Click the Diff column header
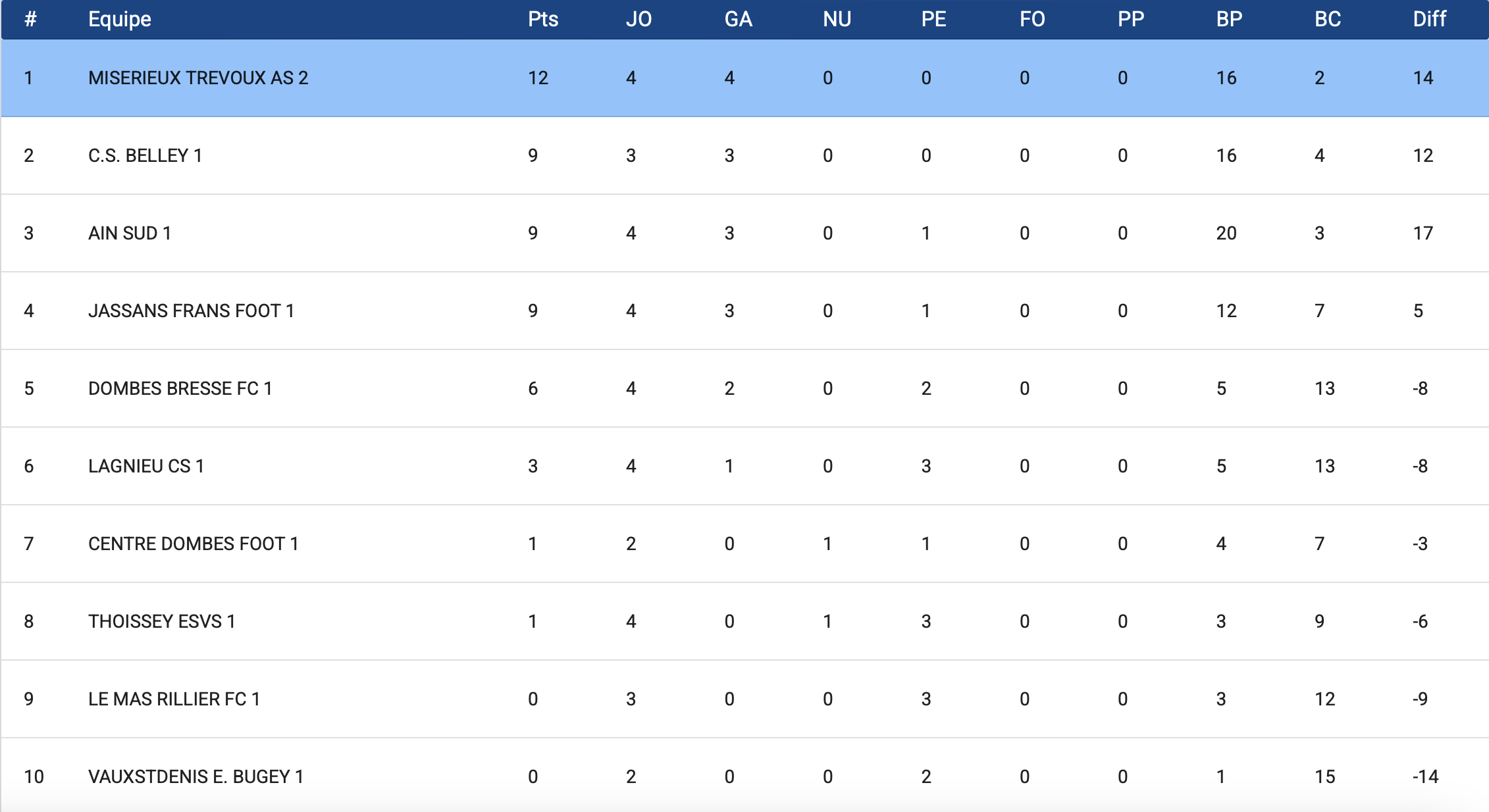Screen dimensions: 1489x812 (x=1428, y=19)
